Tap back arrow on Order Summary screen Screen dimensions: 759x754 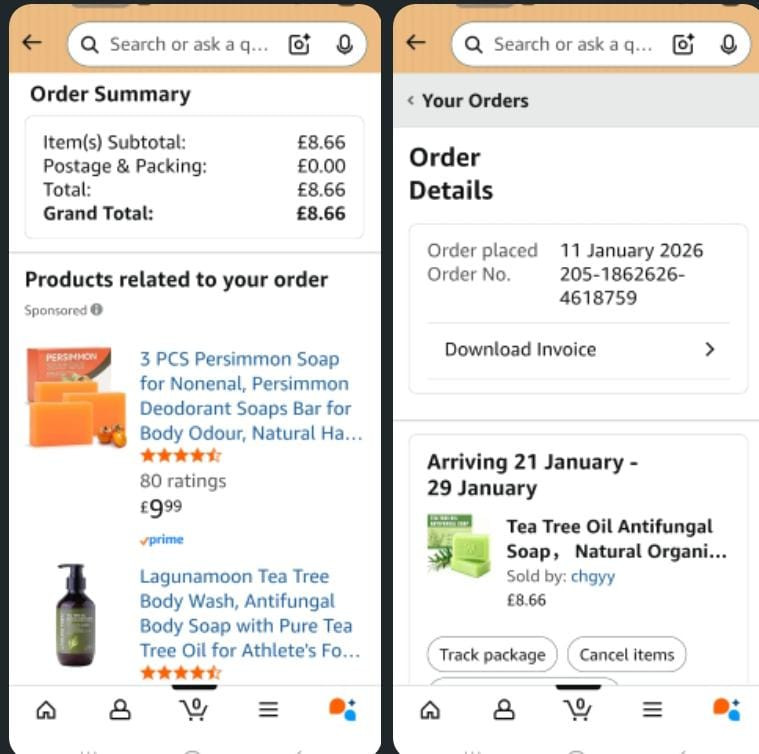[32, 43]
